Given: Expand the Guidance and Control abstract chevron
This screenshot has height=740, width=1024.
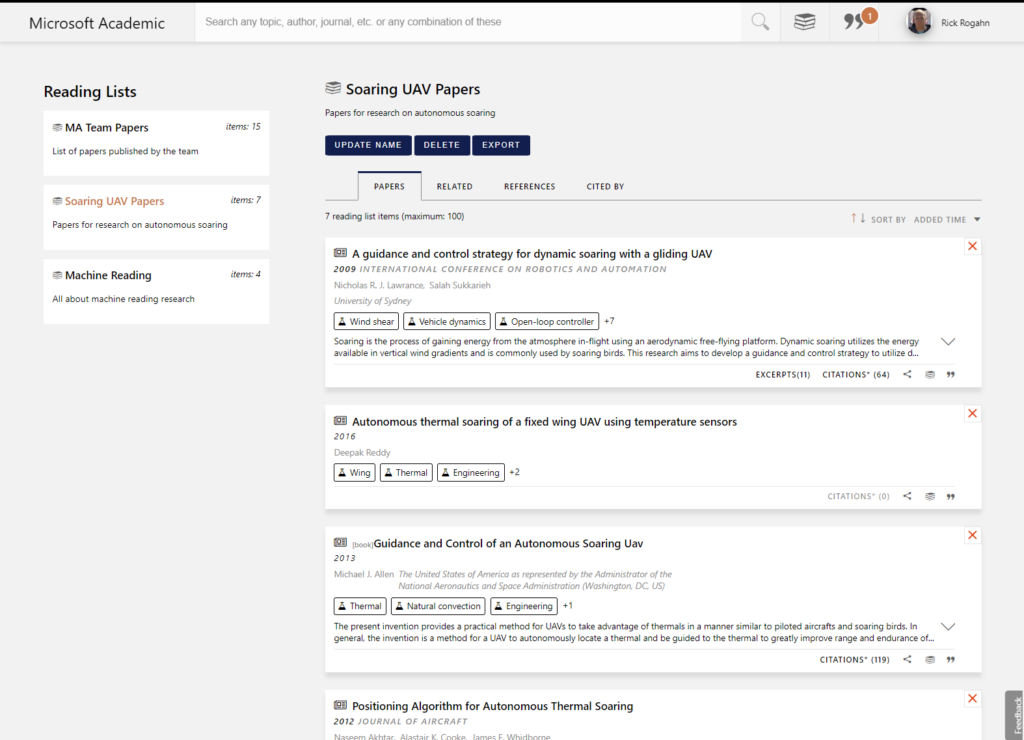Looking at the screenshot, I should click(x=948, y=625).
